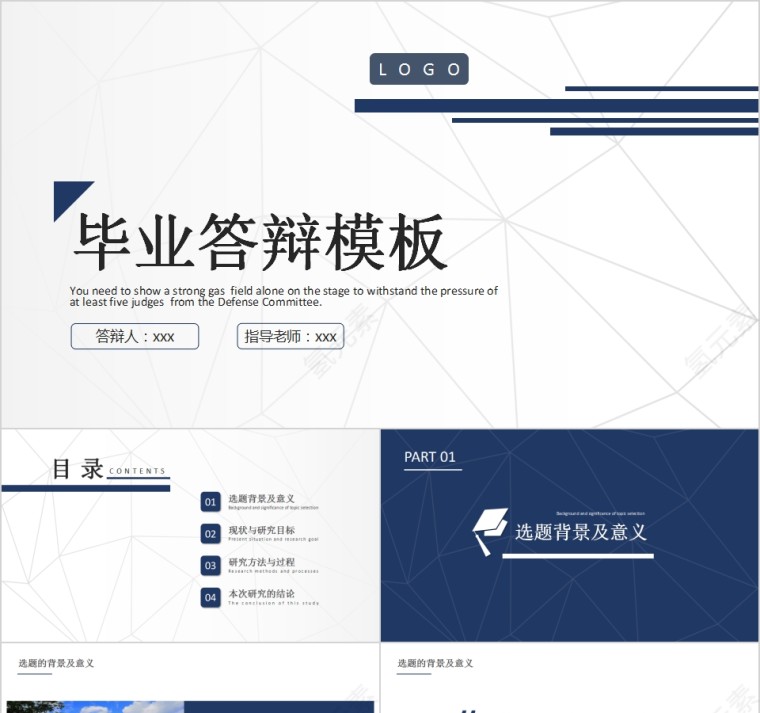The width and height of the screenshot is (760, 713).
Task: Select contents item 现状与研究目标
Action: (261, 530)
